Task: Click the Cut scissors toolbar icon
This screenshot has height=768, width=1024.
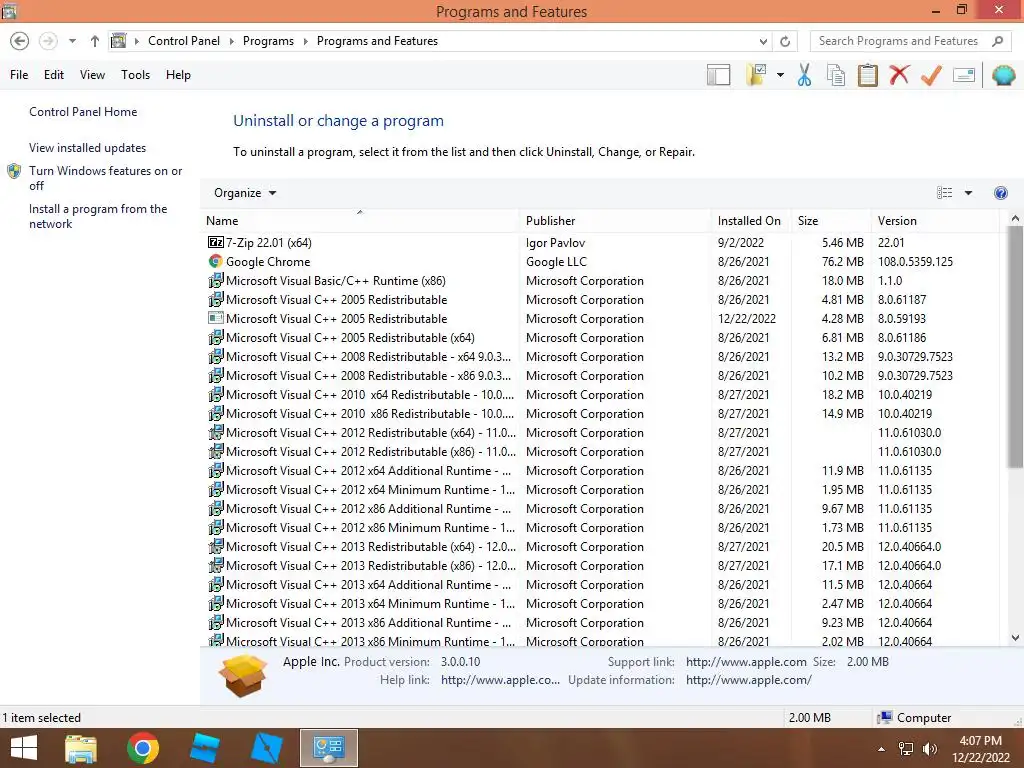Action: coord(805,75)
